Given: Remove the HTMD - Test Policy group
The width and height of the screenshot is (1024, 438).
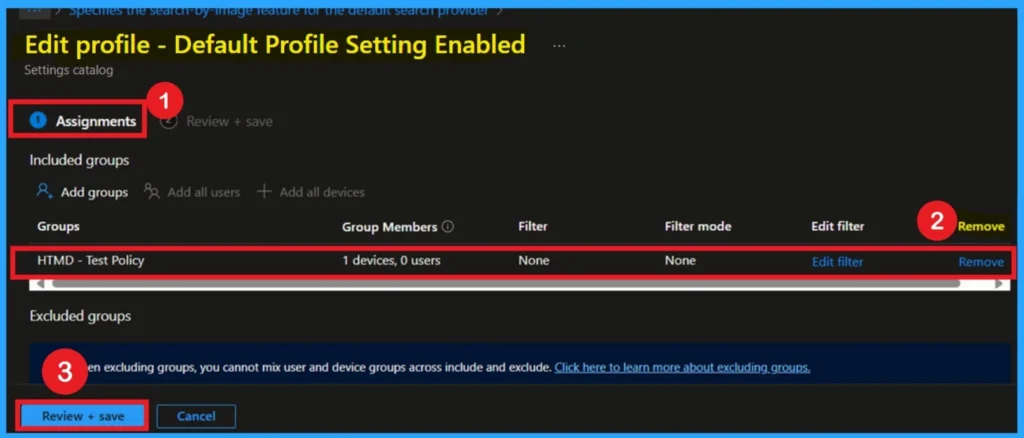Looking at the screenshot, I should coord(981,262).
